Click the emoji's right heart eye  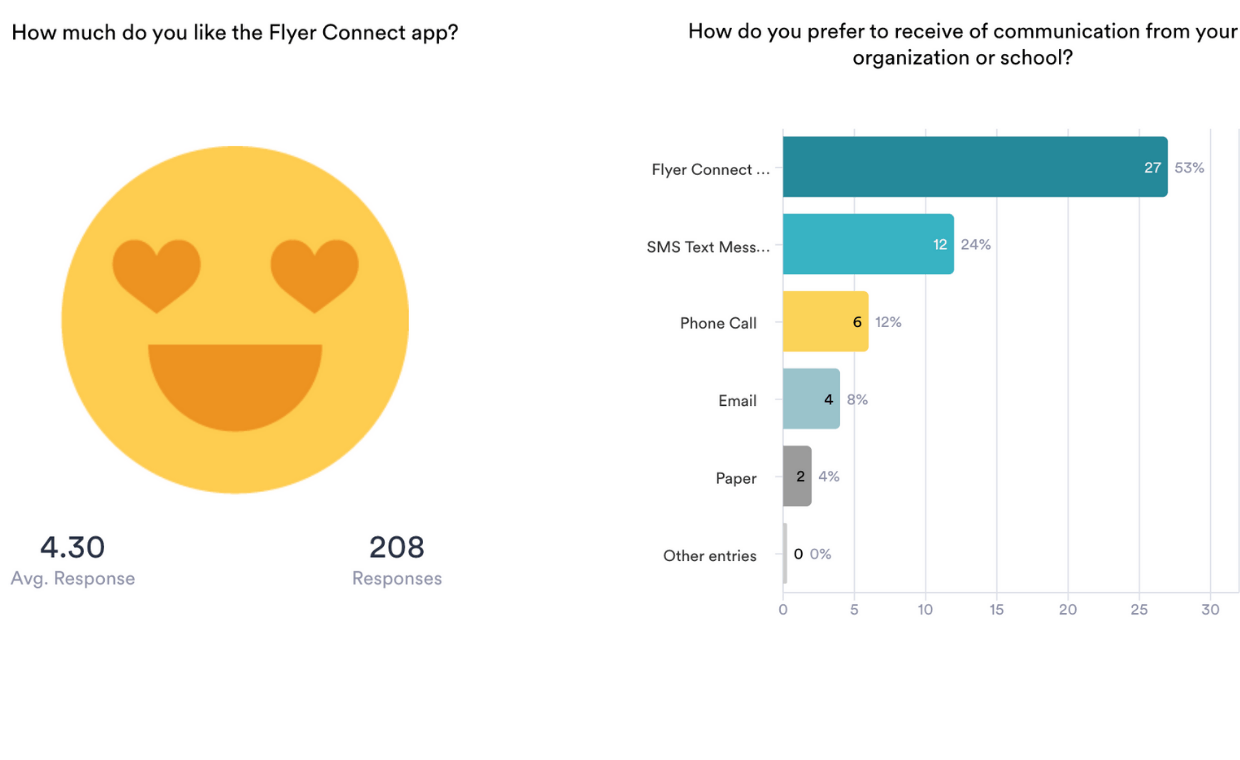click(314, 272)
